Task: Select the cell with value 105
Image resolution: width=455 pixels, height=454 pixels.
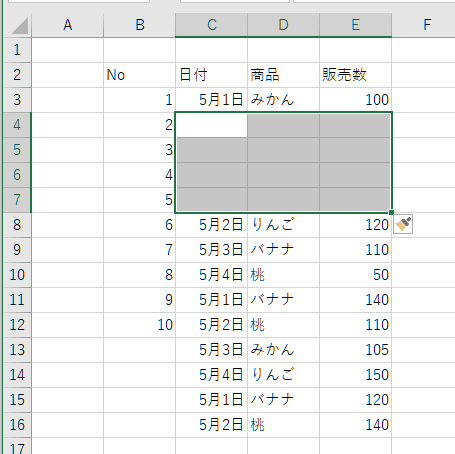Action: [355, 350]
